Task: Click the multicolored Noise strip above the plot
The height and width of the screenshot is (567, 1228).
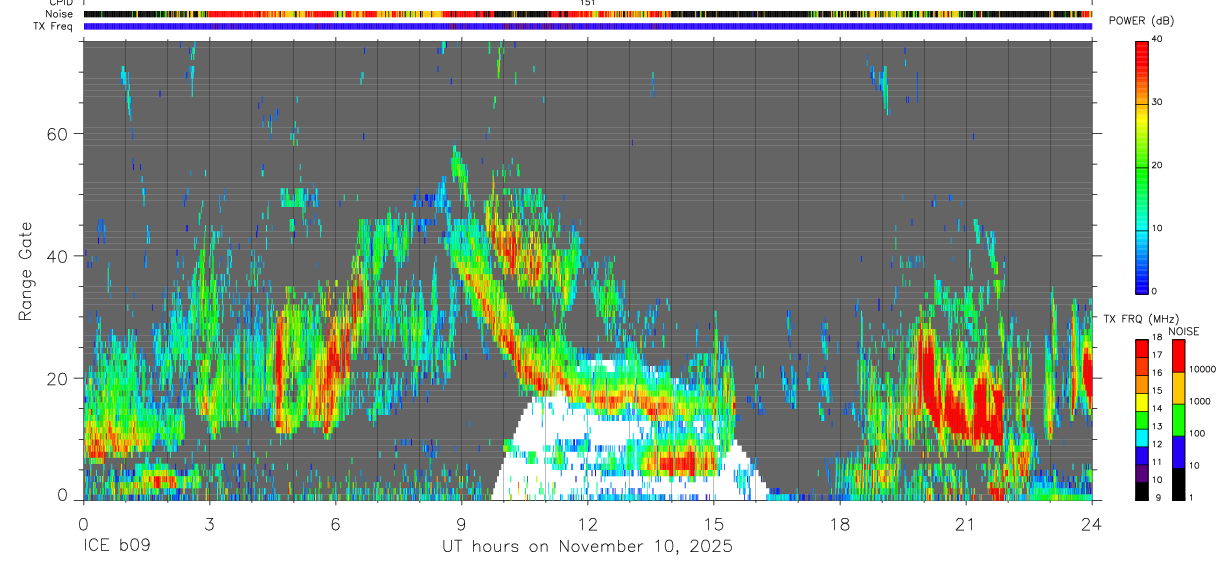Action: [x=588, y=14]
